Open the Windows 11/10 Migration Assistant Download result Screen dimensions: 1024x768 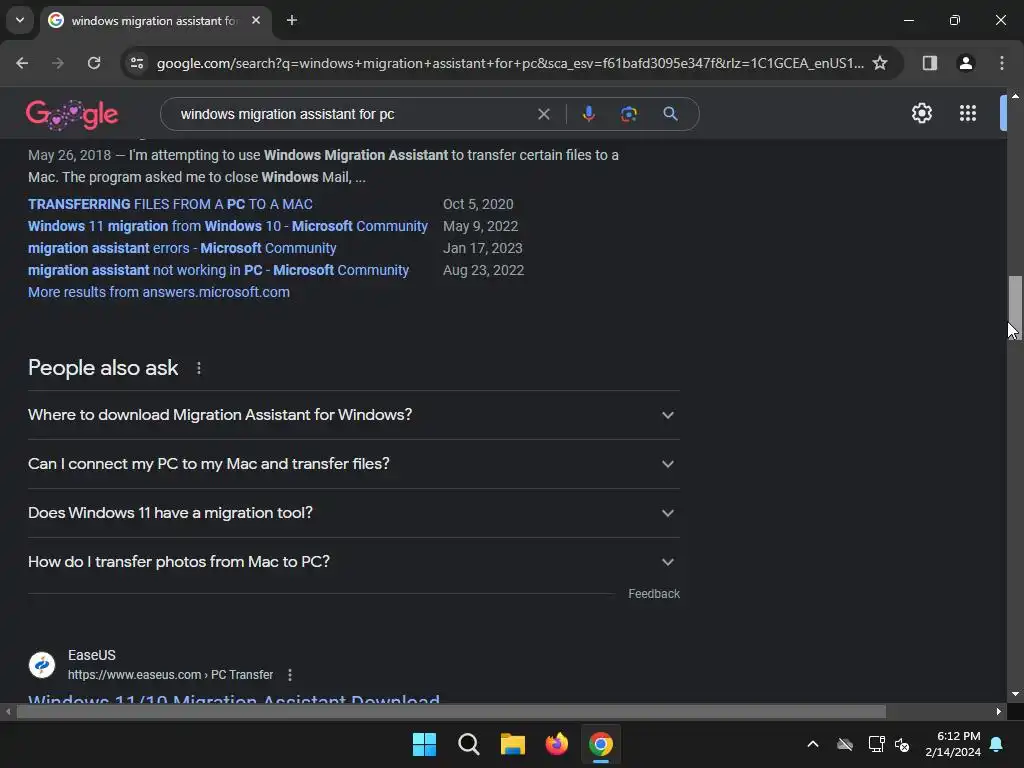point(234,697)
